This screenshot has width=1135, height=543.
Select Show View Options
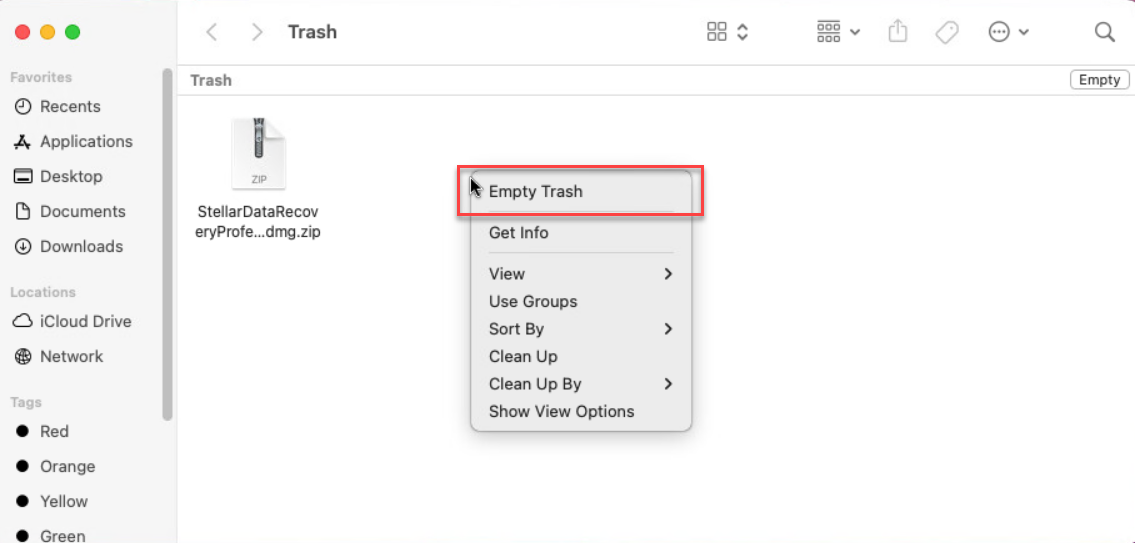(561, 412)
